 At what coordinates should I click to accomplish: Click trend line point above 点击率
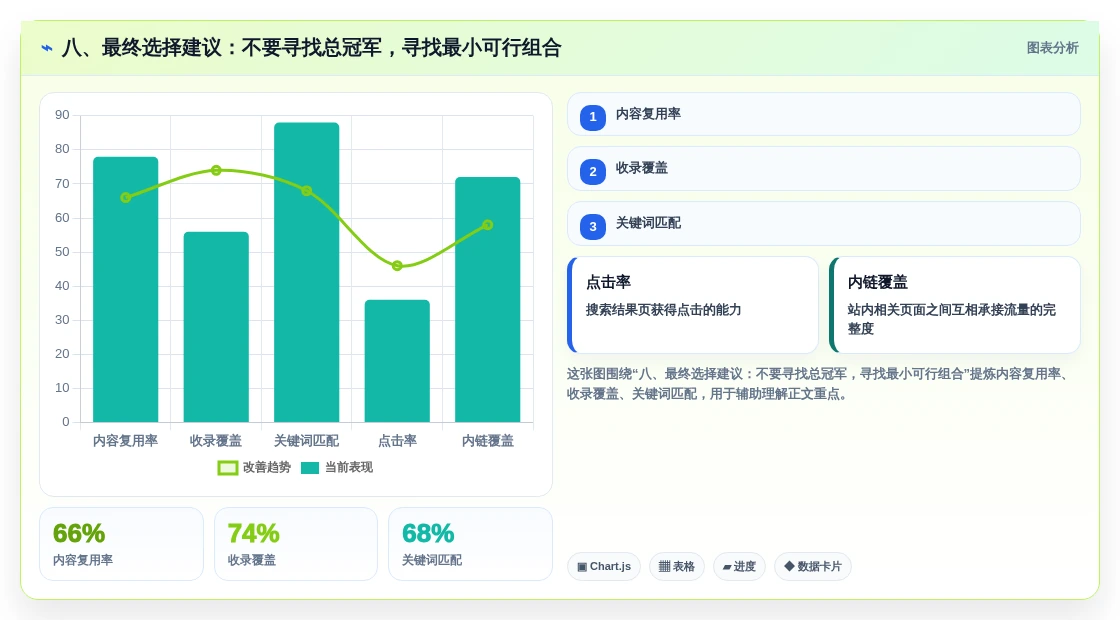pos(397,266)
